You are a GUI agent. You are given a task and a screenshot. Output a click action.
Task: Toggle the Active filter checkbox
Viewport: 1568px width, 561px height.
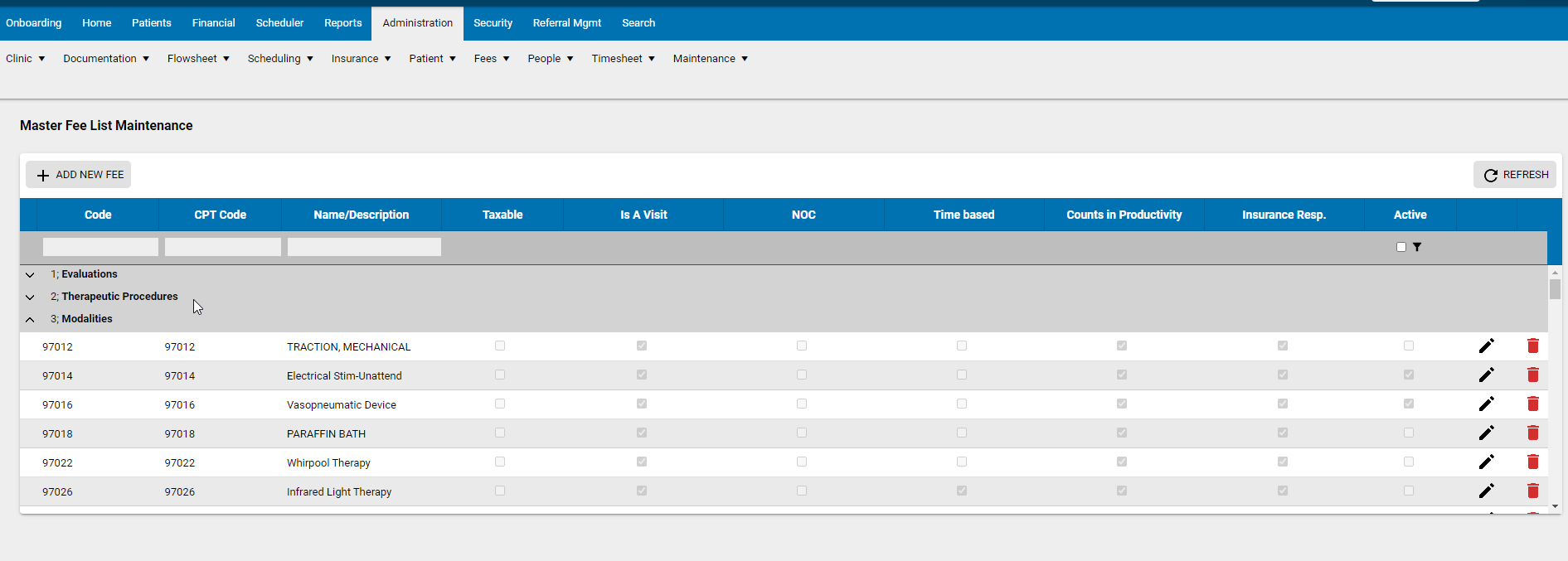(x=1401, y=247)
